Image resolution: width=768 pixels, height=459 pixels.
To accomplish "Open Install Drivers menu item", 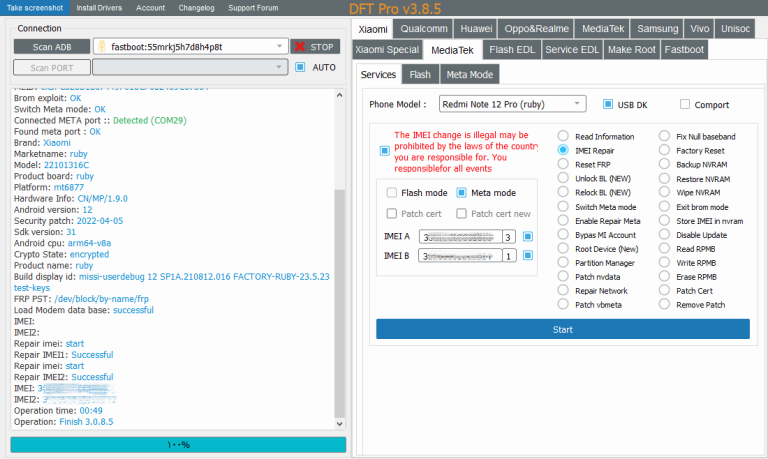I will tap(99, 8).
